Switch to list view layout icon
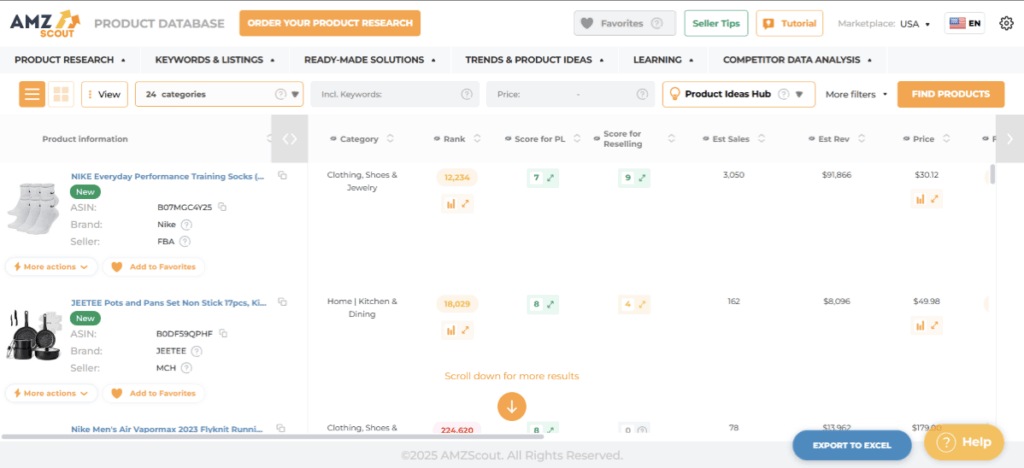The width and height of the screenshot is (1024, 468). (33, 95)
